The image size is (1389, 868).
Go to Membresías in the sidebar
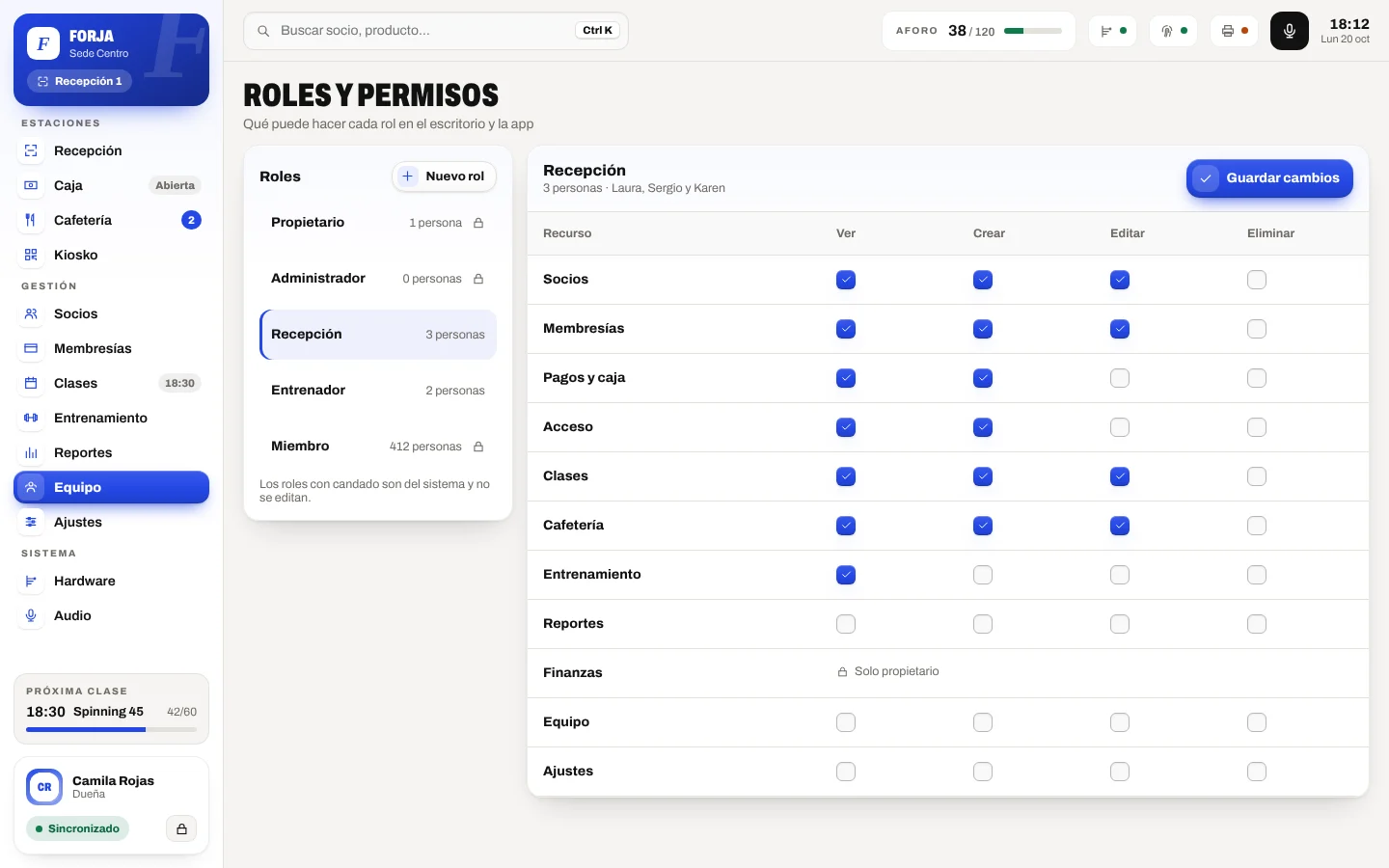pyautogui.click(x=111, y=349)
